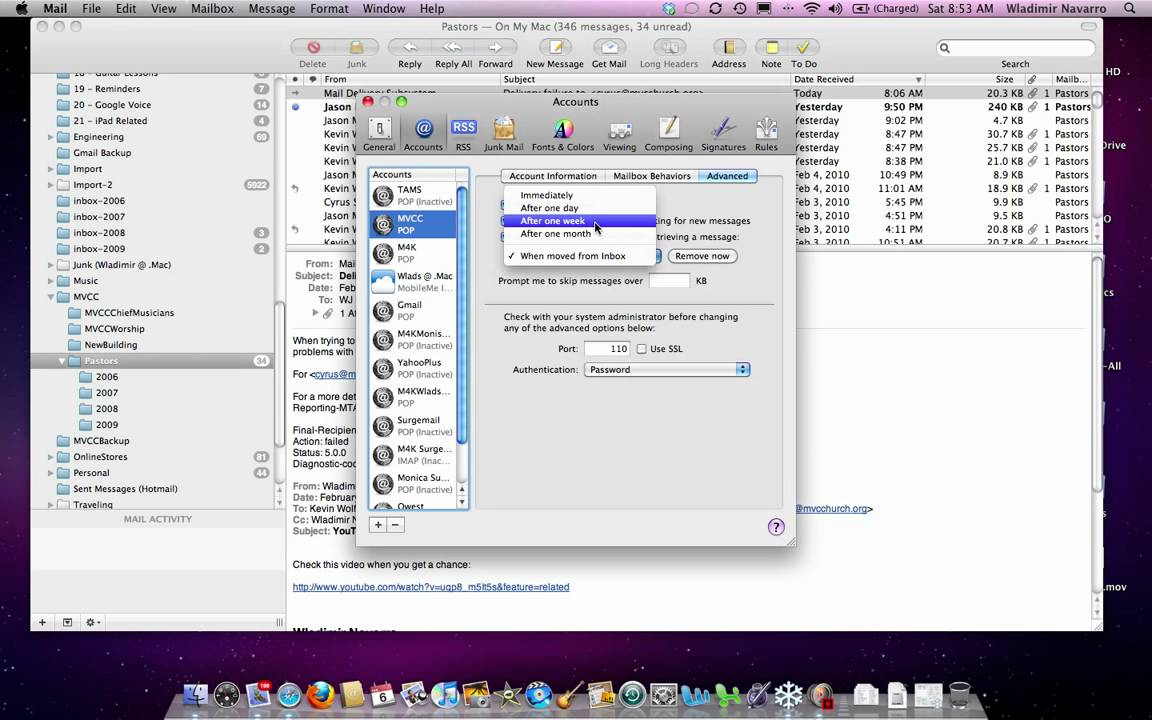This screenshot has width=1152, height=720.
Task: Compose with the New Message icon
Action: [x=555, y=47]
